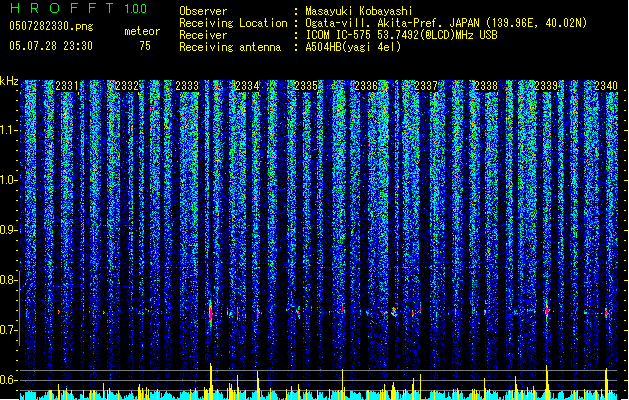Click time marker 2338
This screenshot has width=629, height=400.
pyautogui.click(x=486, y=85)
